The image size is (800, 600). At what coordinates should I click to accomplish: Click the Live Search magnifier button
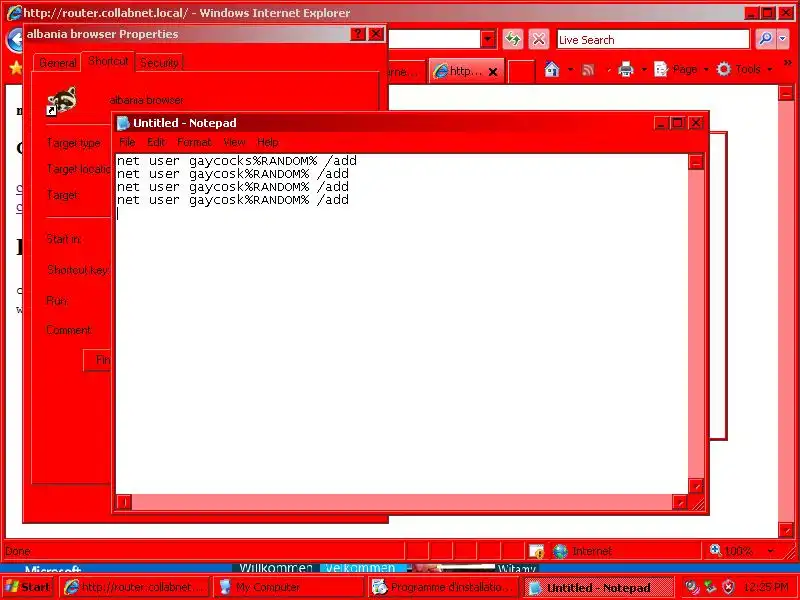click(x=765, y=39)
